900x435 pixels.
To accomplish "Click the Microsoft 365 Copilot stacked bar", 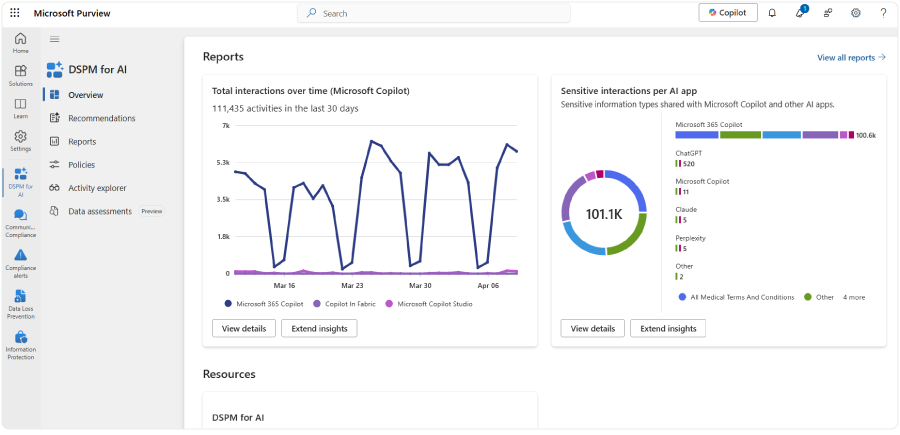I will tap(765, 135).
